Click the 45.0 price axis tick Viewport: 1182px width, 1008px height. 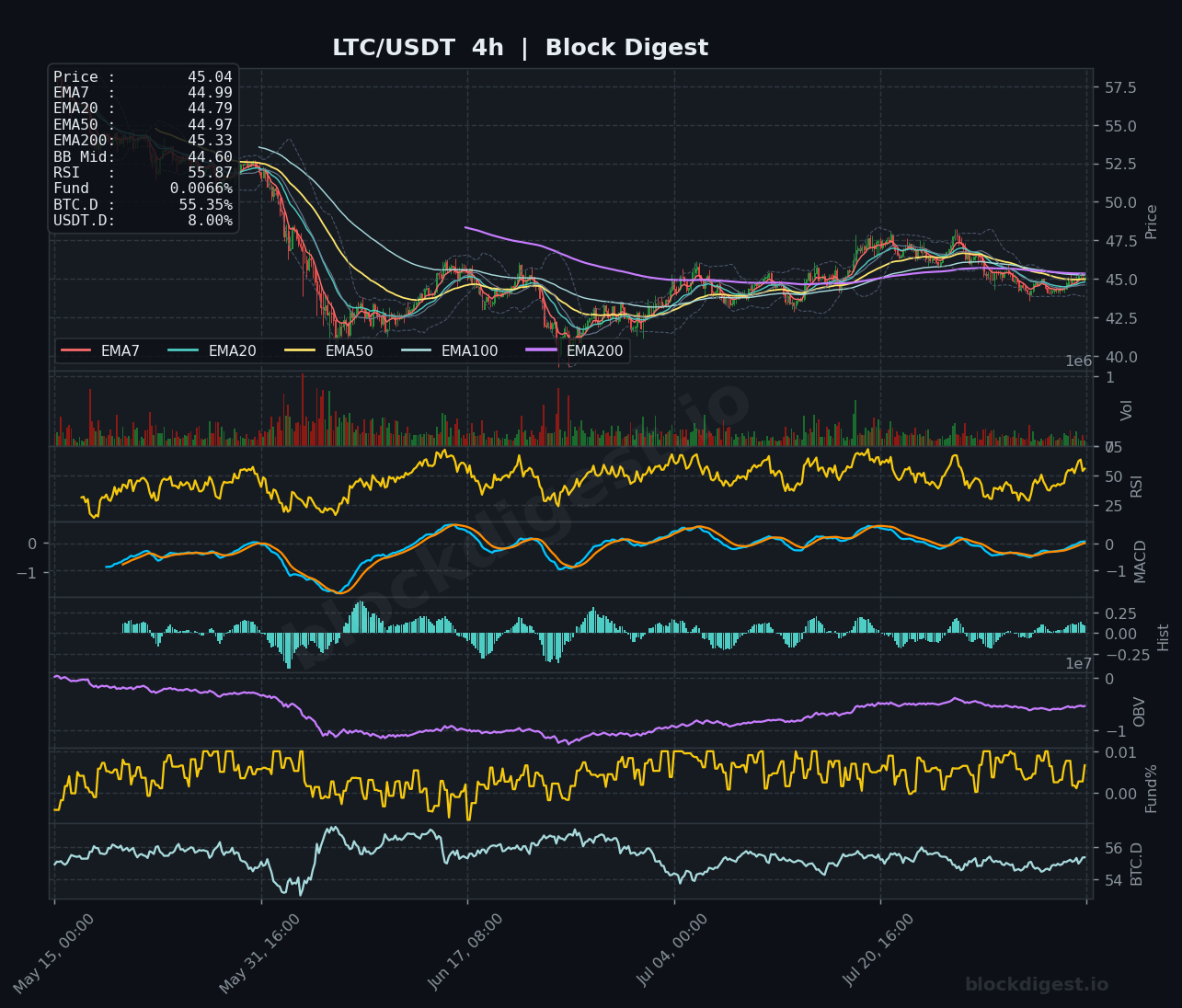(1119, 280)
